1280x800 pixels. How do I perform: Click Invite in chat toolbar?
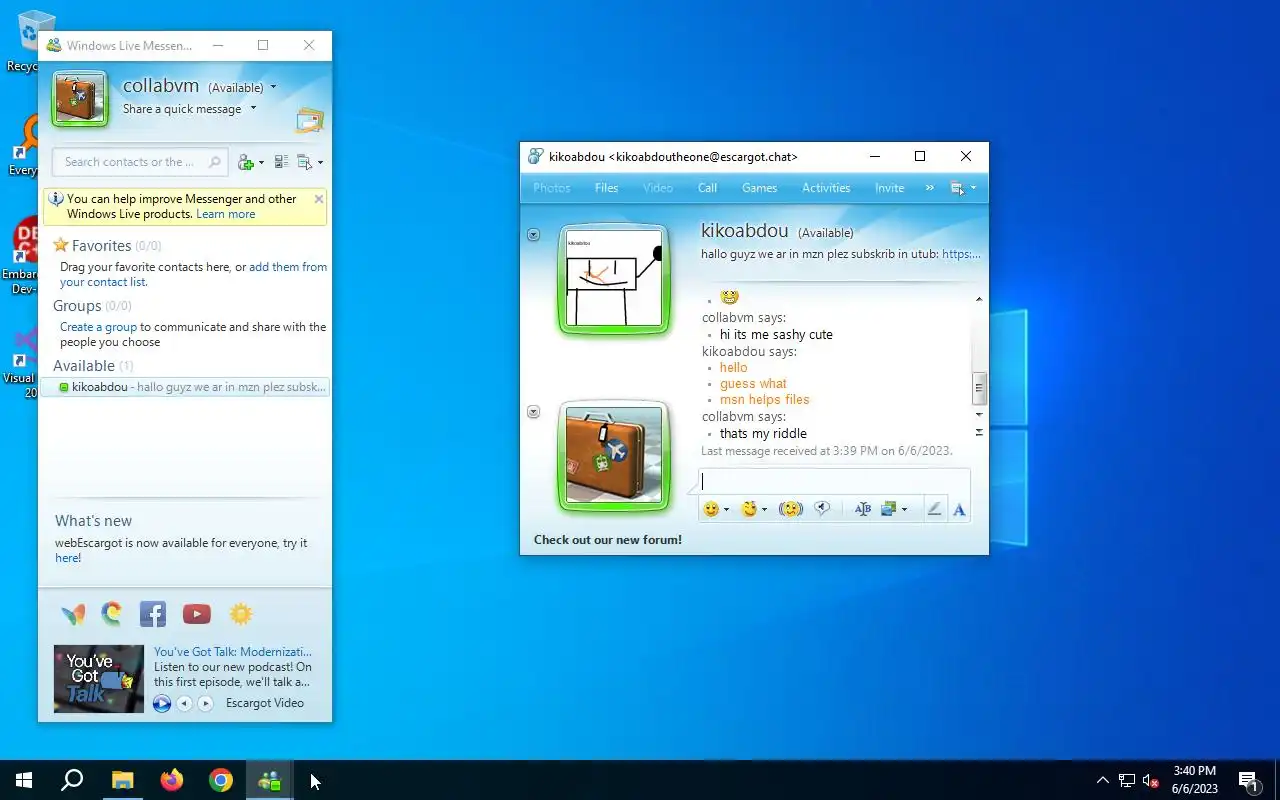click(x=889, y=188)
